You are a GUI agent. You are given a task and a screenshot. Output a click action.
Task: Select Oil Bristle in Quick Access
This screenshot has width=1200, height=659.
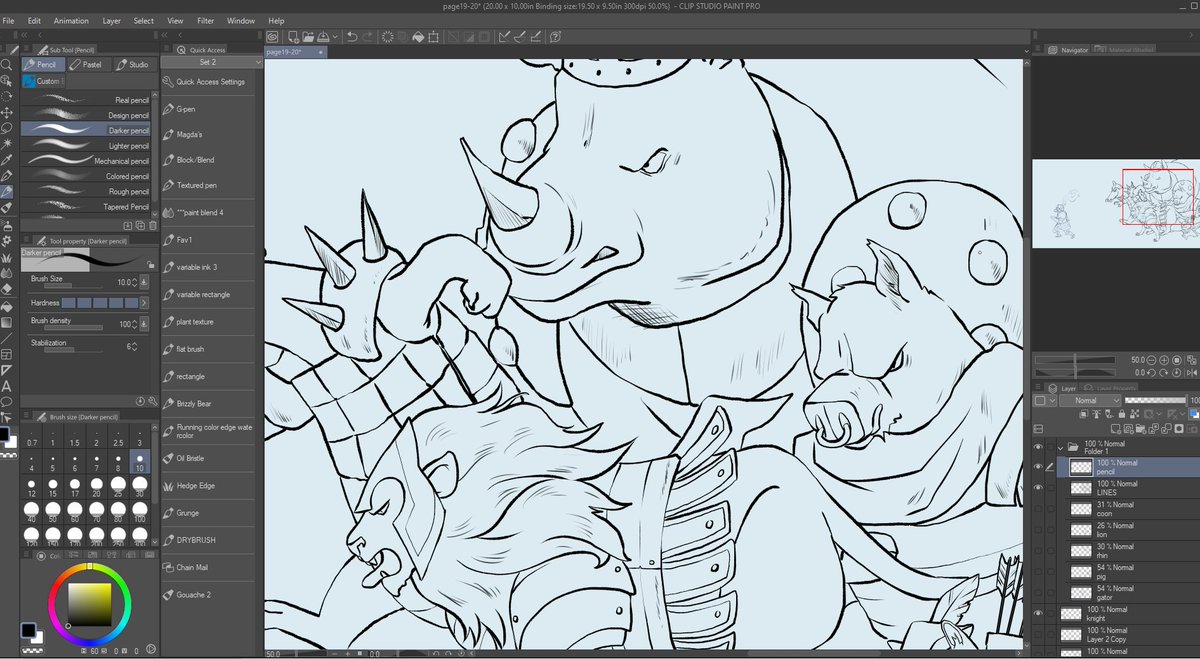pos(208,458)
